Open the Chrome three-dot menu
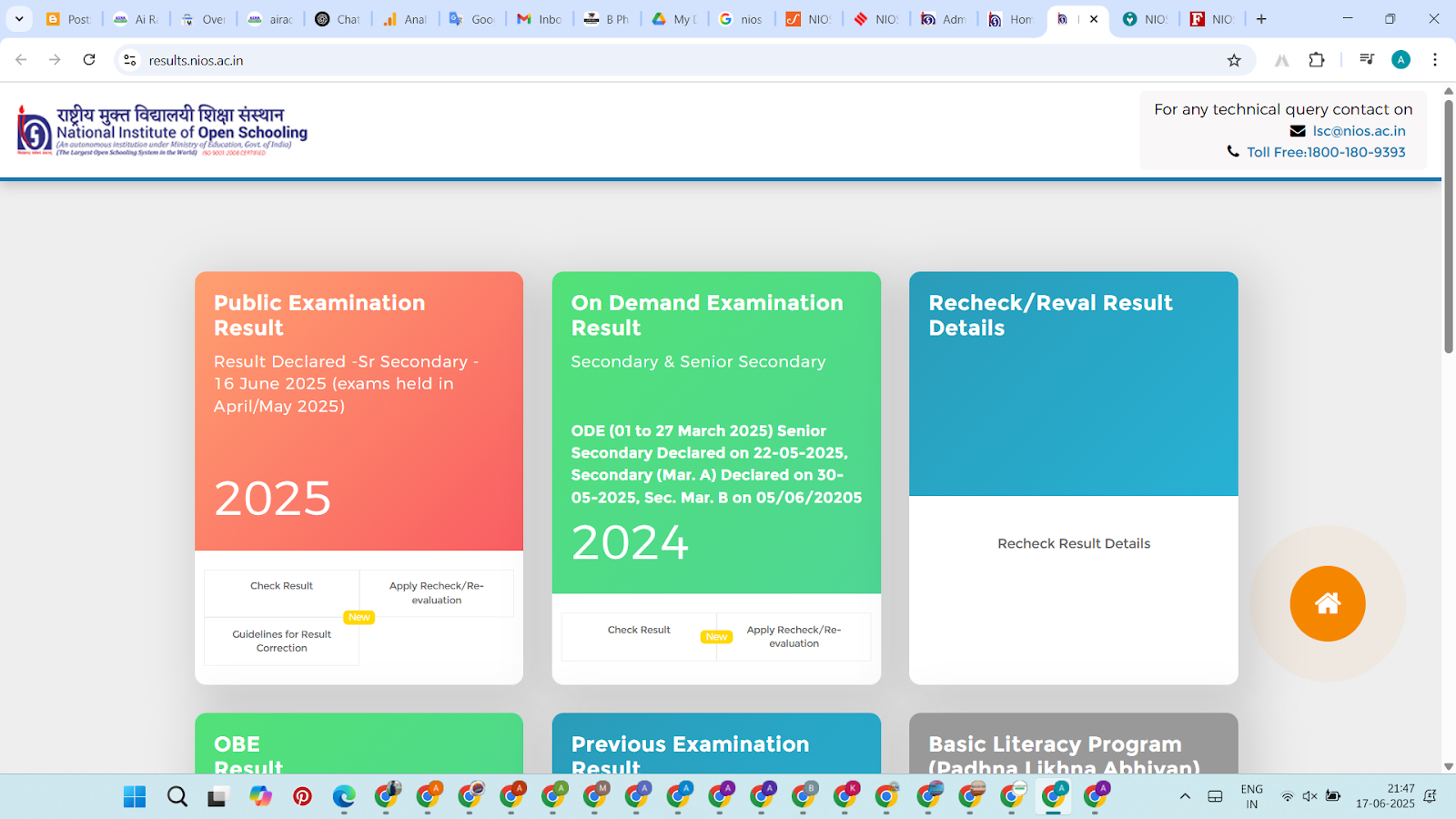This screenshot has height=819, width=1456. [x=1435, y=60]
